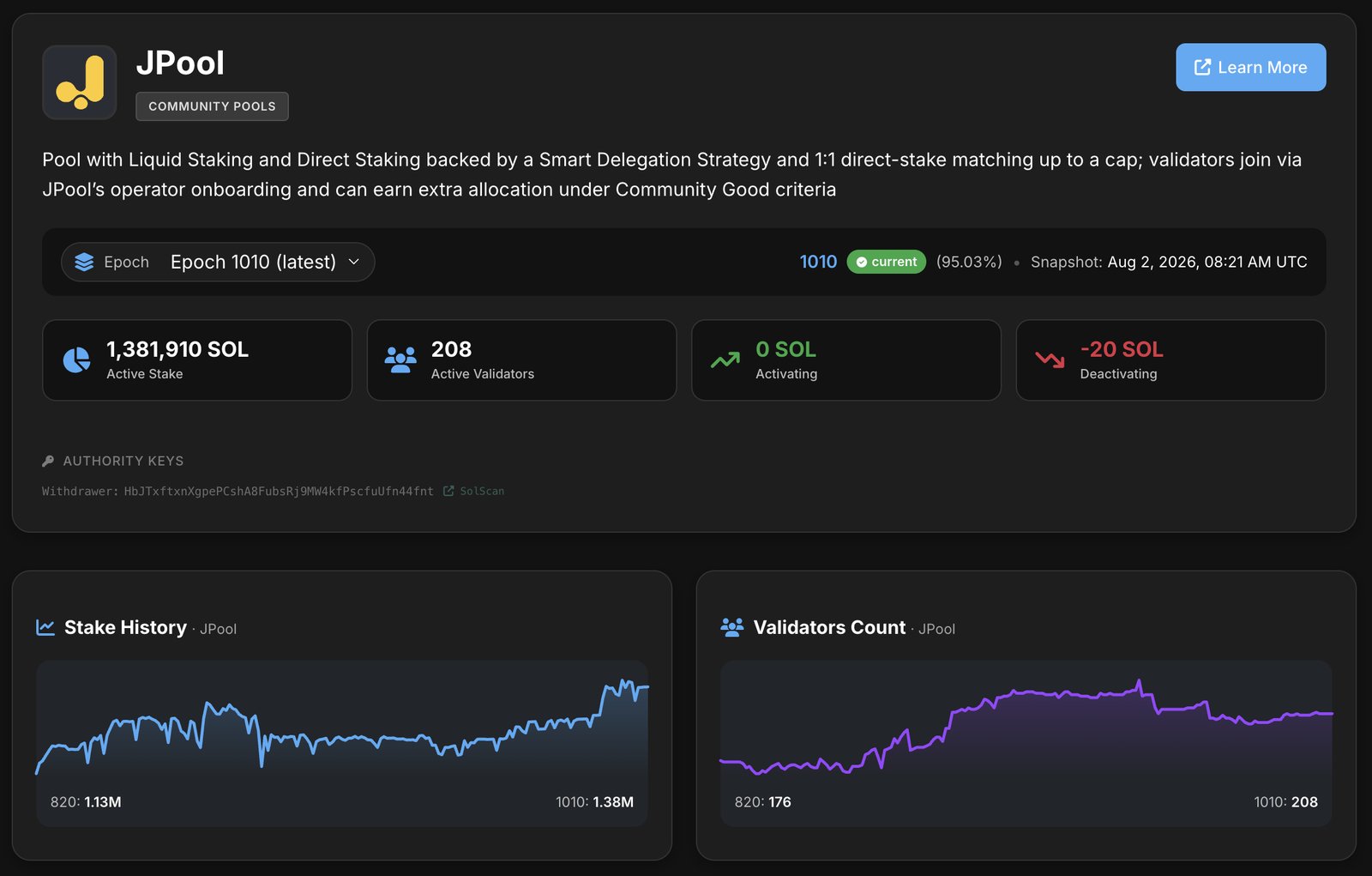Click the pie chart Active Stake icon
This screenshot has height=876, width=1372.
(76, 360)
